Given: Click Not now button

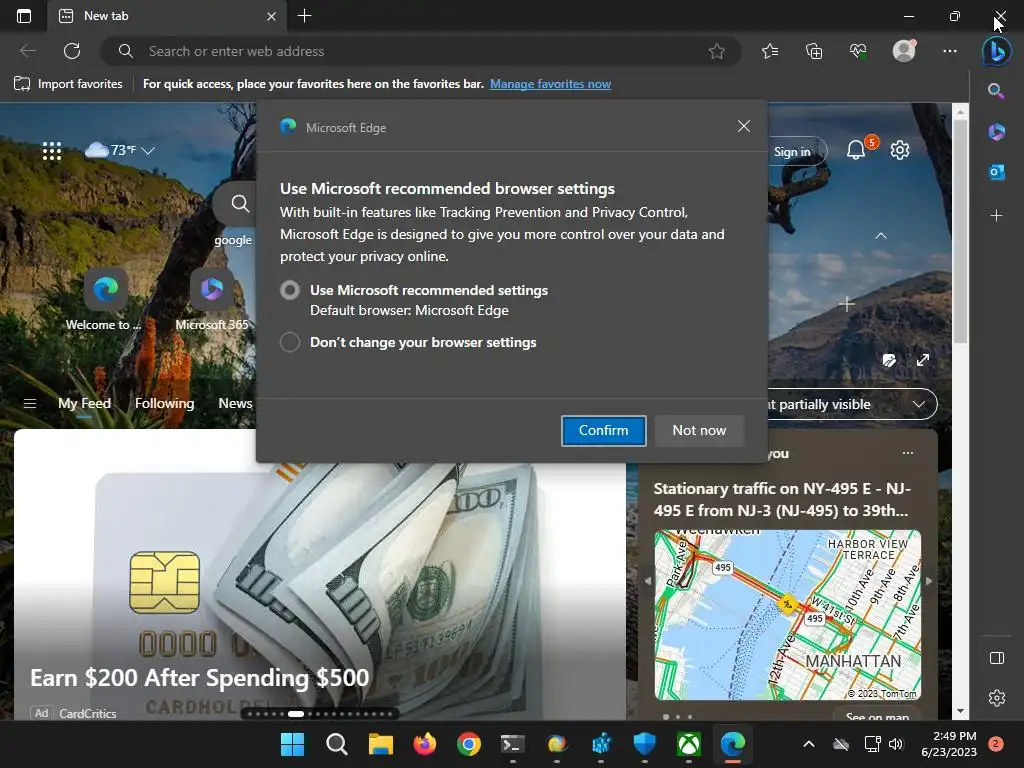Looking at the screenshot, I should point(699,430).
